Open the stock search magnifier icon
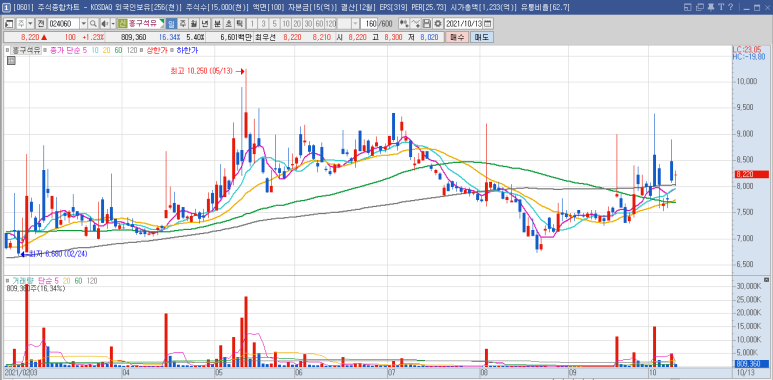Viewport: 773px width, 380px height. (93, 24)
